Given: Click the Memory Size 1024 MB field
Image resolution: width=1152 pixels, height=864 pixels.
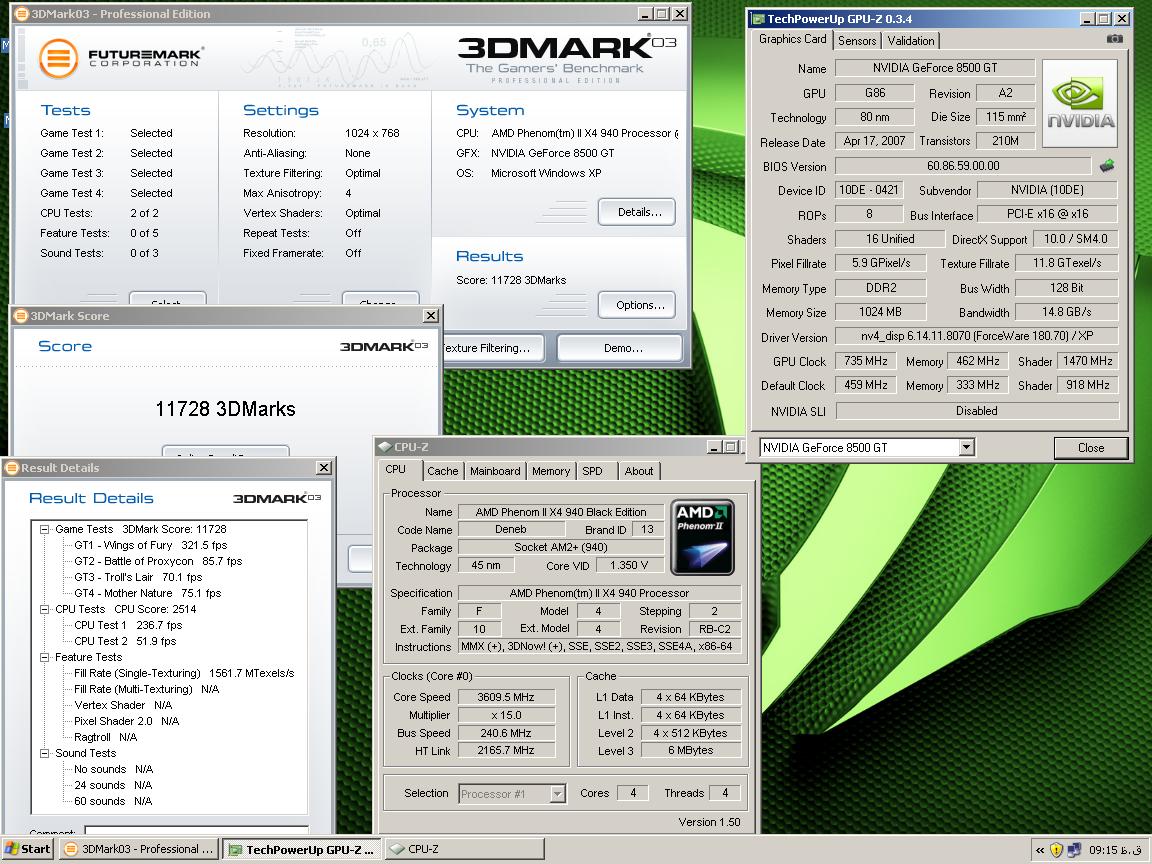Looking at the screenshot, I should pyautogui.click(x=880, y=312).
